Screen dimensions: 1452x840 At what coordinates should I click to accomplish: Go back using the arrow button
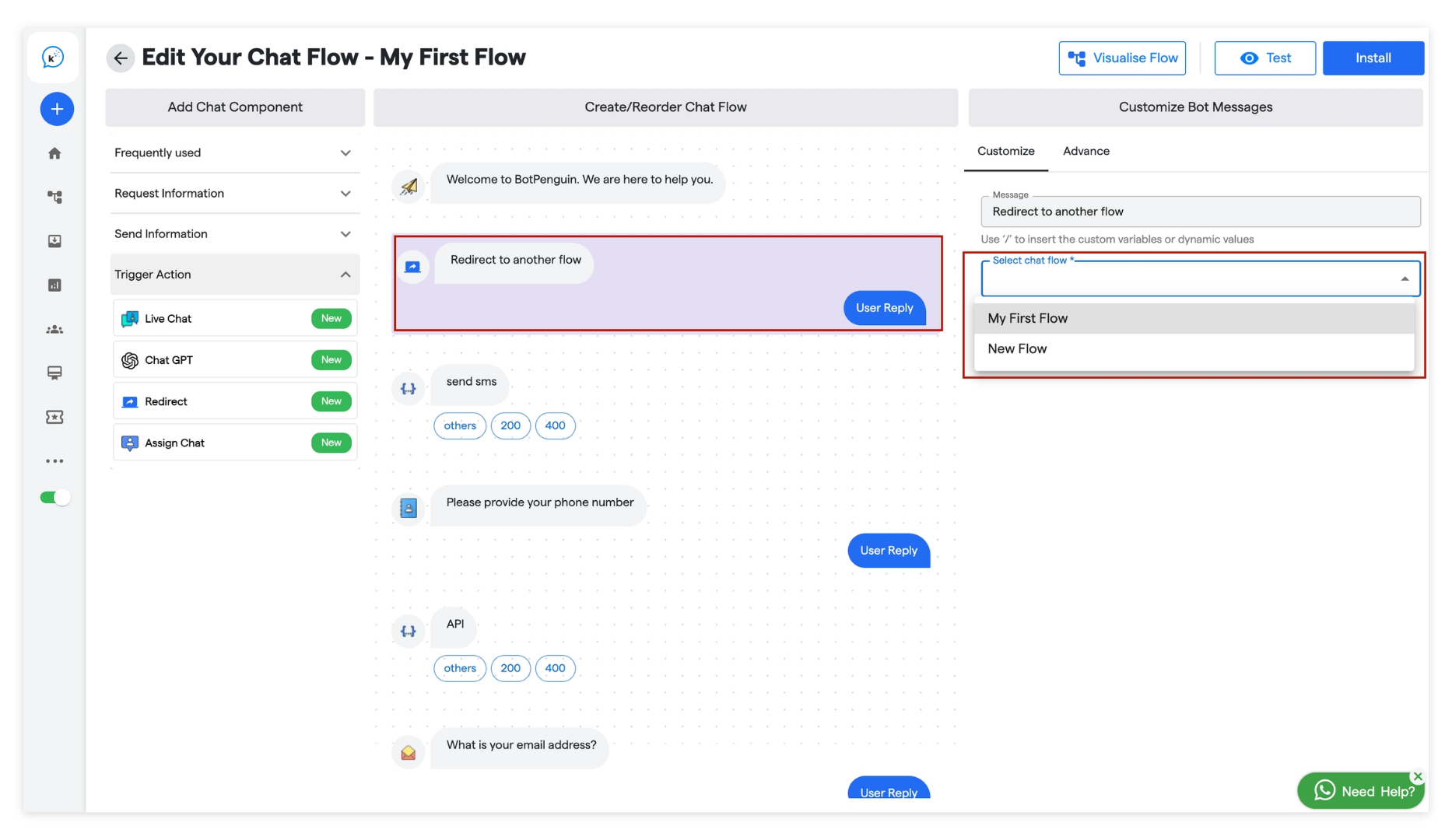[121, 58]
